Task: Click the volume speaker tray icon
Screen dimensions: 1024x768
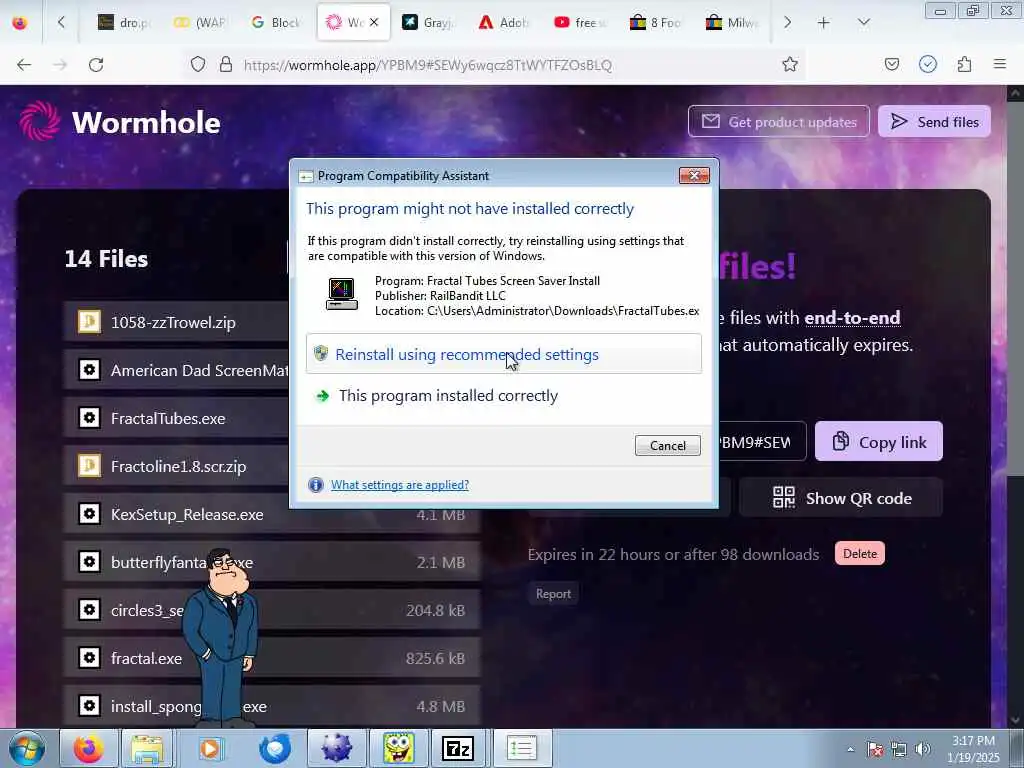Action: (x=923, y=749)
